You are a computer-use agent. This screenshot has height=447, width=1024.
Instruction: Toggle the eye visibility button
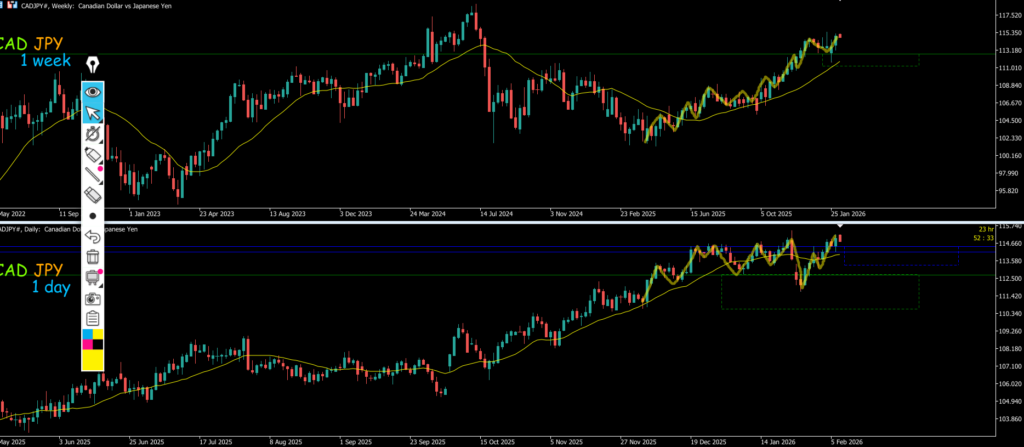(x=93, y=91)
